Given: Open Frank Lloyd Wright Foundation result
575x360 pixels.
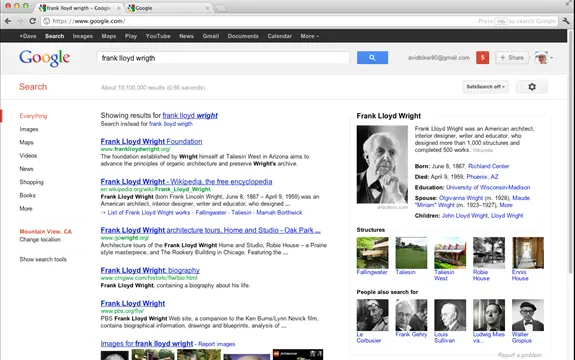Looking at the screenshot, I should coord(151,142).
